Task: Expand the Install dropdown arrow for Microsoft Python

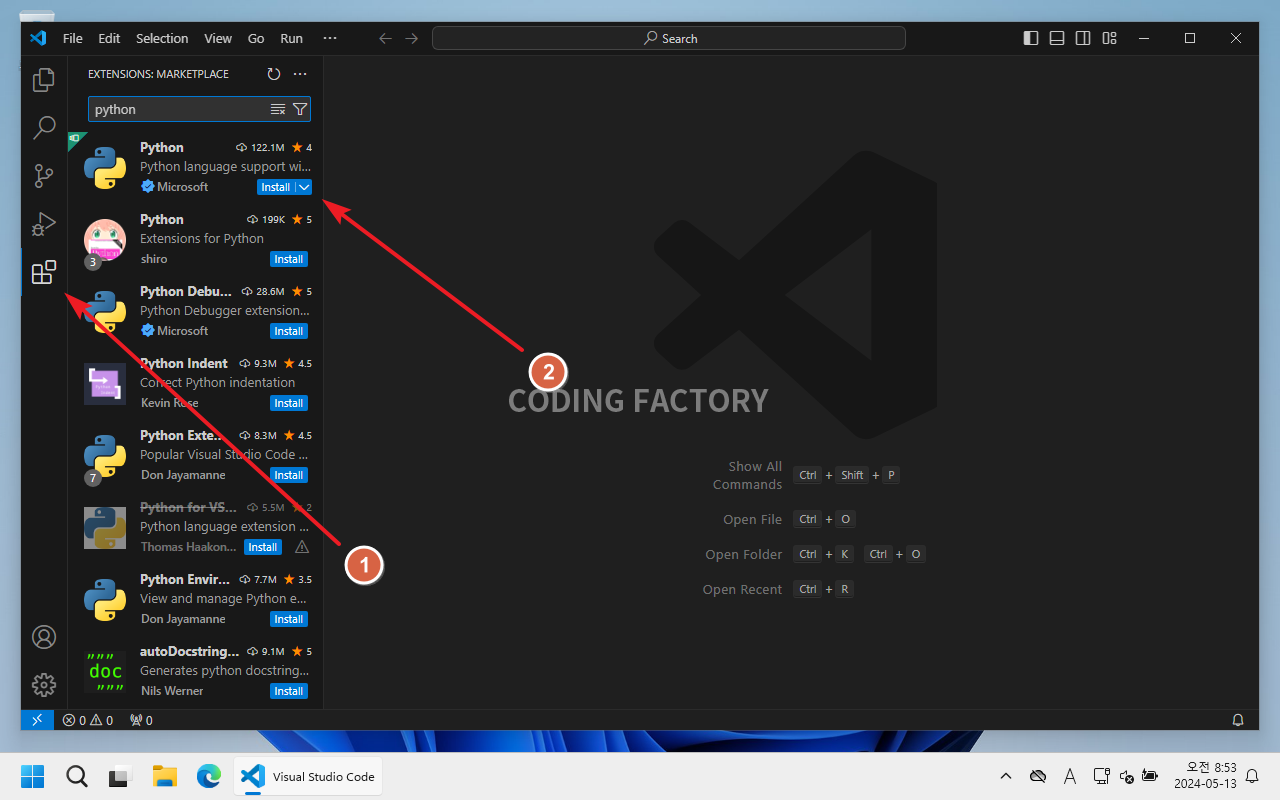Action: tap(305, 187)
